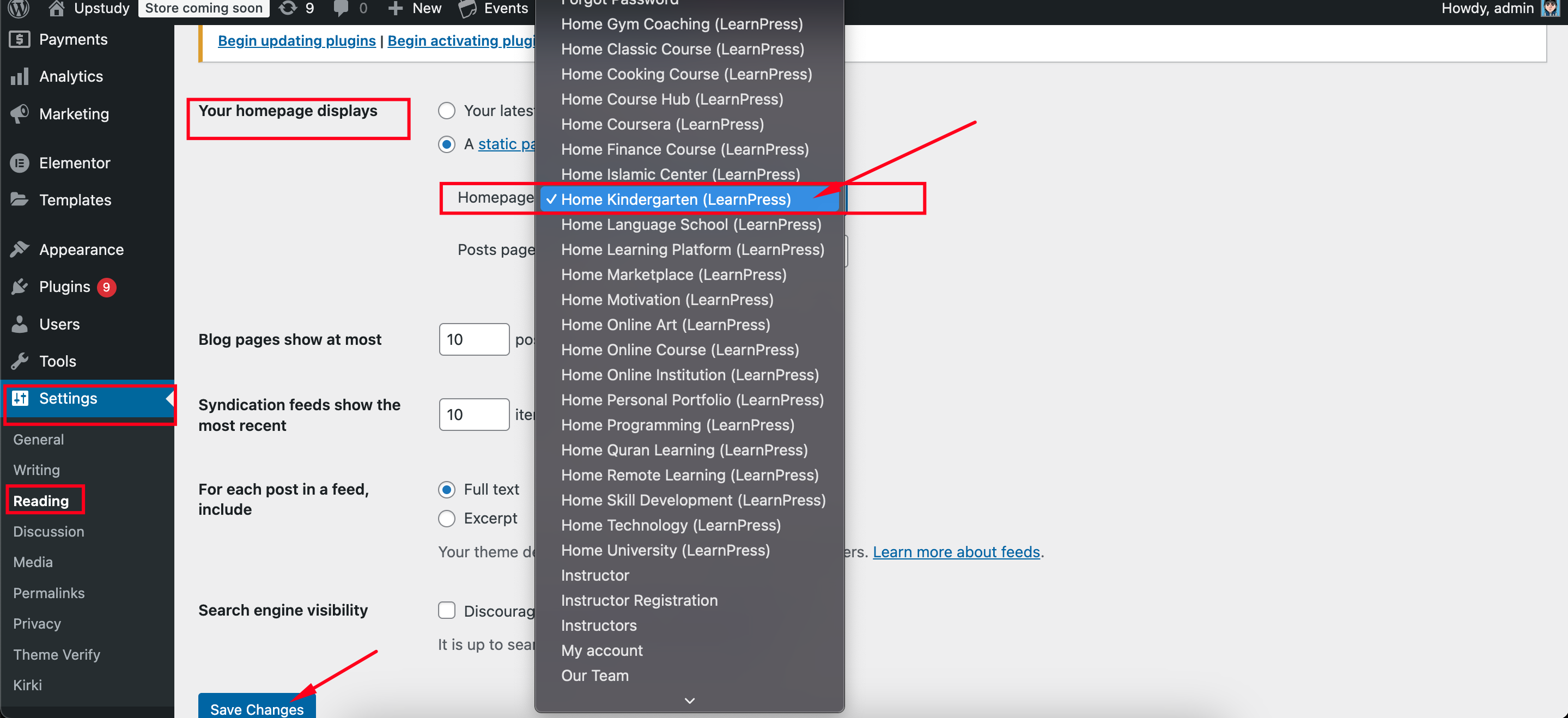Click the Plugins plug icon
This screenshot has width=1568, height=718.
point(20,287)
